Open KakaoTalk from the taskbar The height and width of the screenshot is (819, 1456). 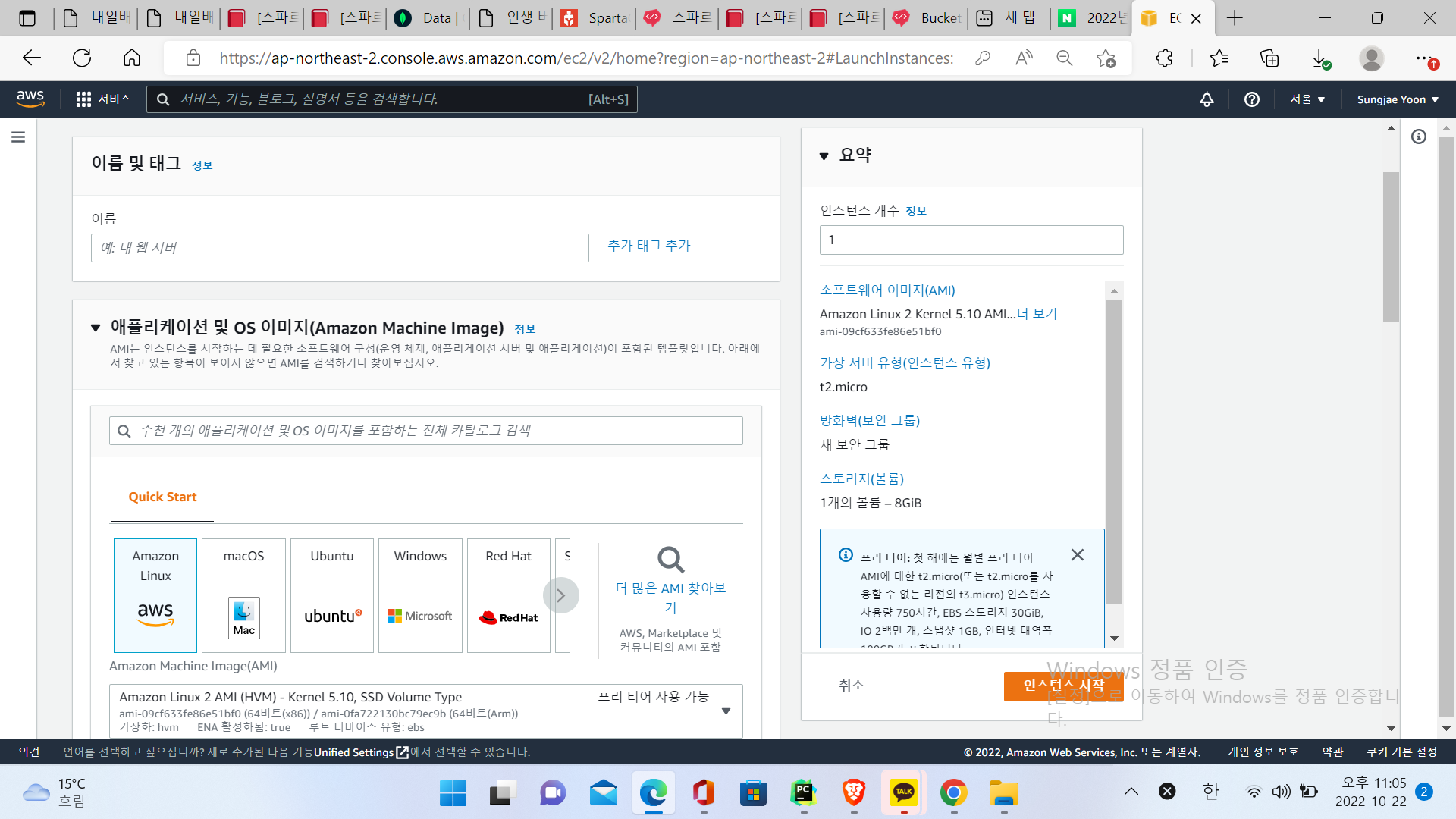point(903,792)
